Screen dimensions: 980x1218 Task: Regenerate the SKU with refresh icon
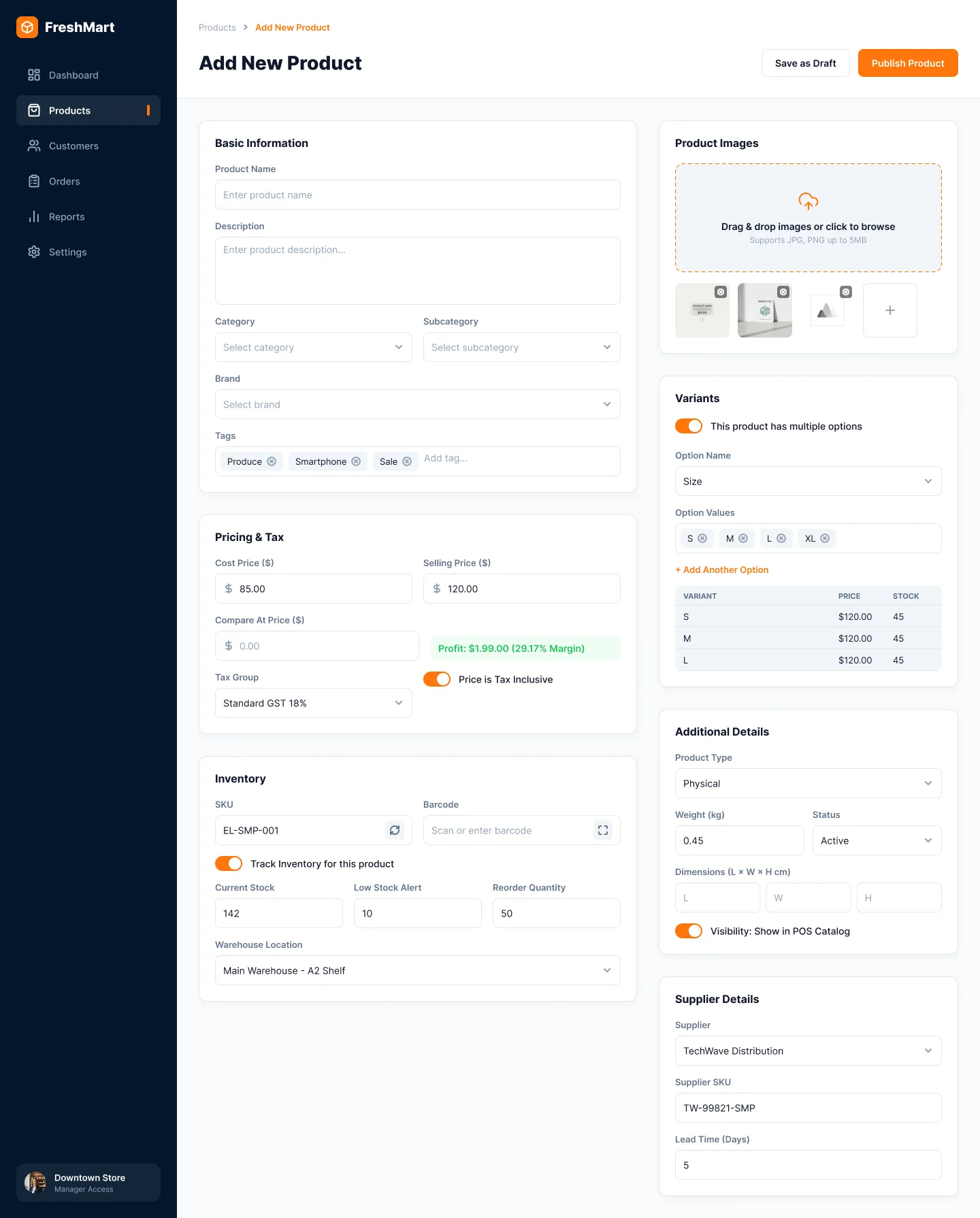point(395,830)
